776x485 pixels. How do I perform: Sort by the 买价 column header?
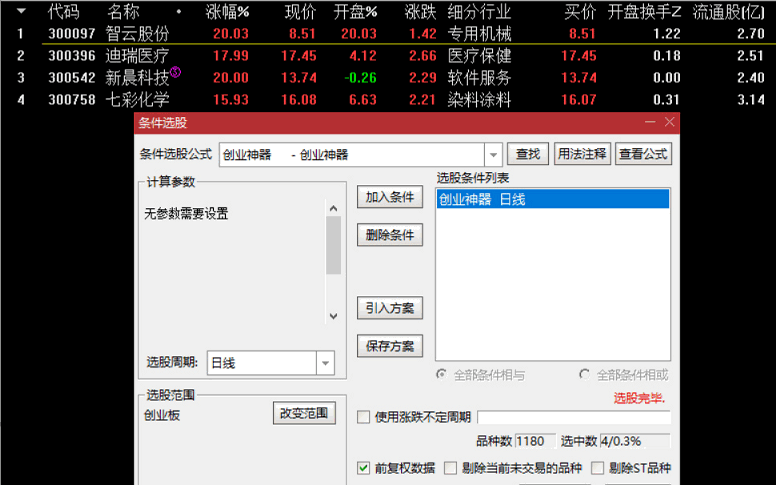tap(580, 11)
